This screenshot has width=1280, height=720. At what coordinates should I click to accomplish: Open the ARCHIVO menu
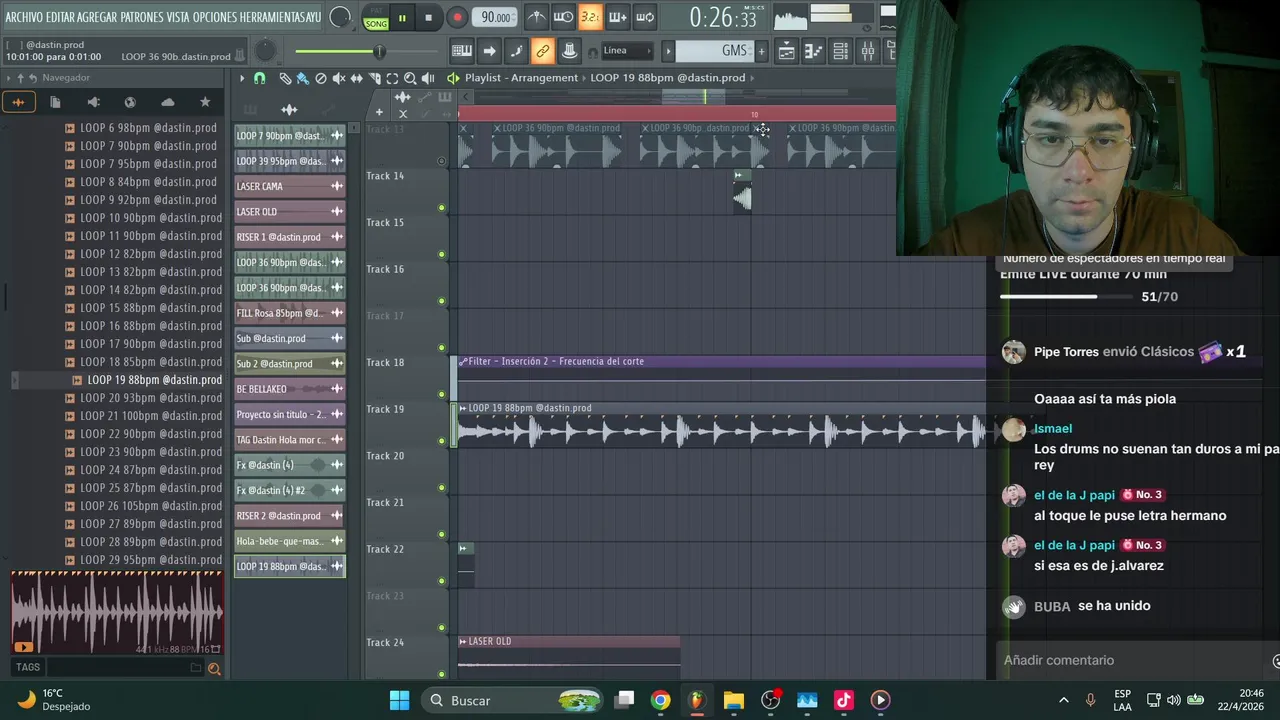24,17
